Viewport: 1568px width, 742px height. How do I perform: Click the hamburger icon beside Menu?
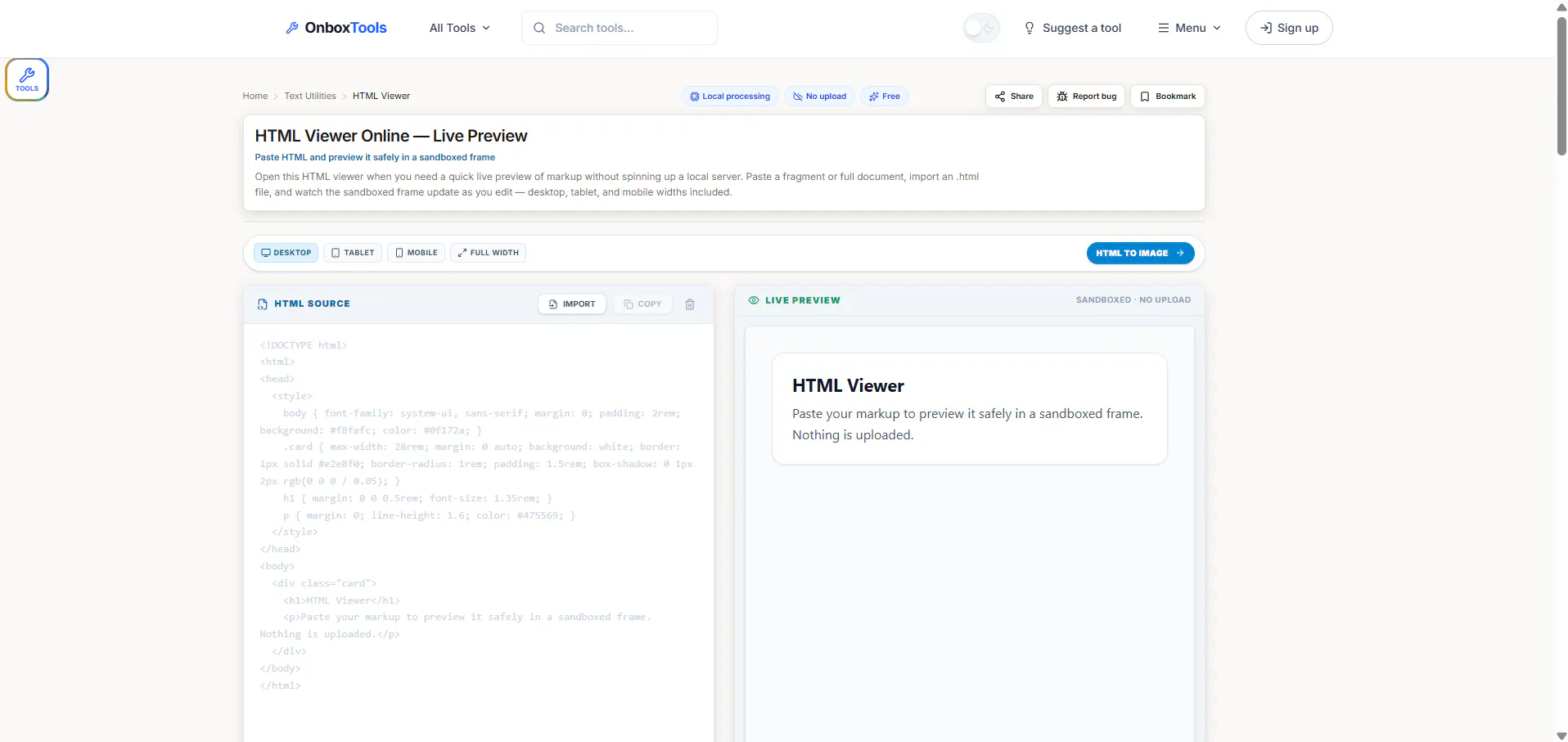tap(1164, 28)
